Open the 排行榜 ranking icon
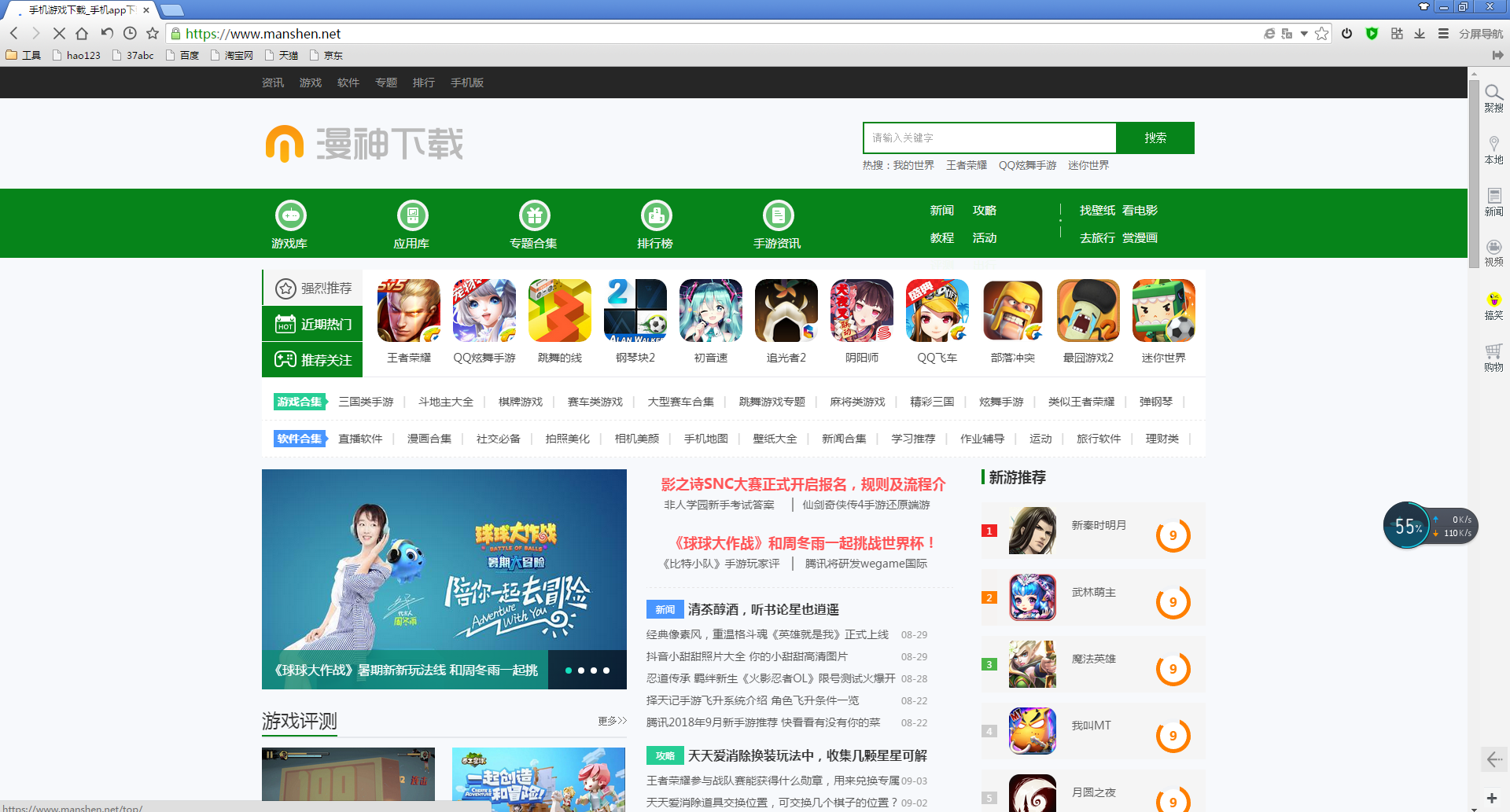This screenshot has height=812, width=1510. (x=656, y=215)
